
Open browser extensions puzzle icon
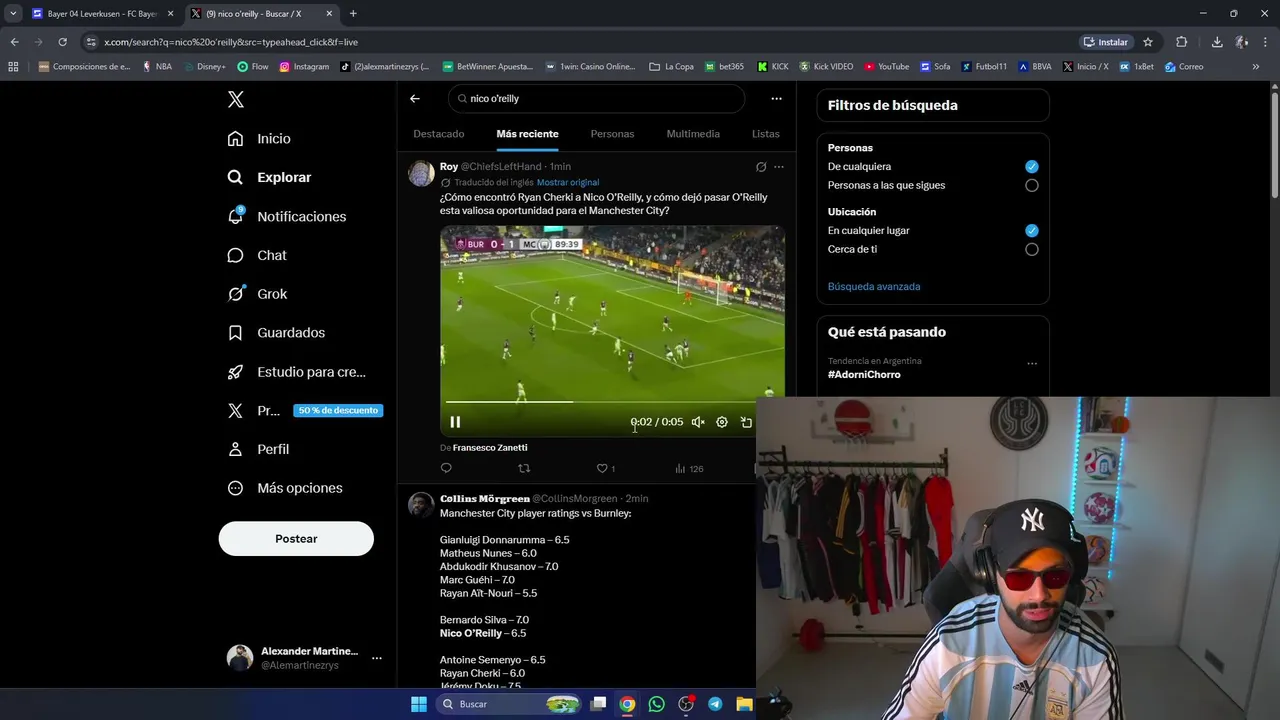click(x=1182, y=42)
